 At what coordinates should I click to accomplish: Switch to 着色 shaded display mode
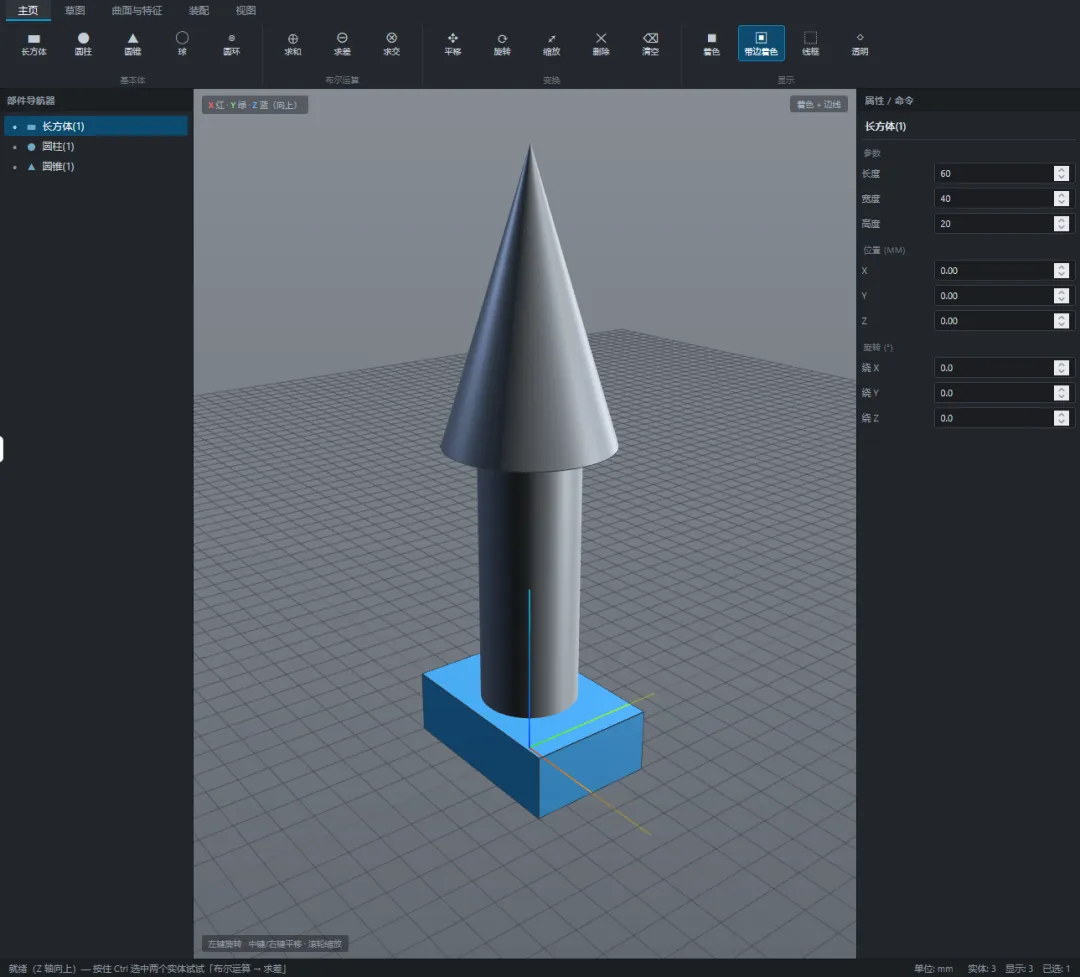[712, 43]
